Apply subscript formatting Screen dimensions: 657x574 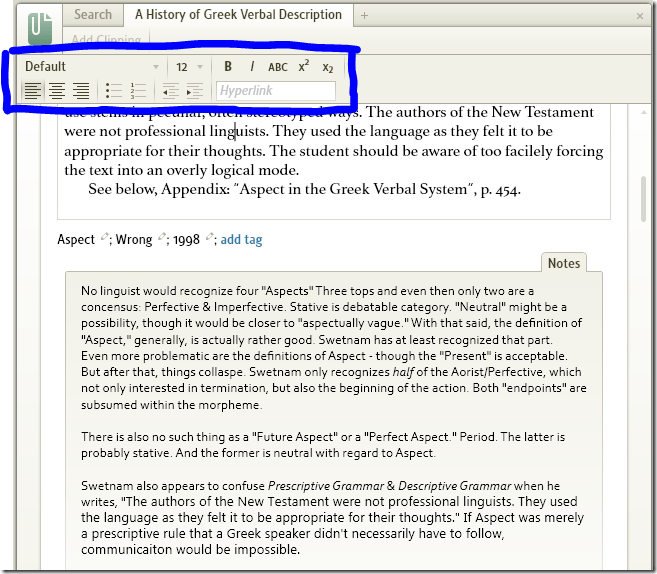(x=328, y=67)
